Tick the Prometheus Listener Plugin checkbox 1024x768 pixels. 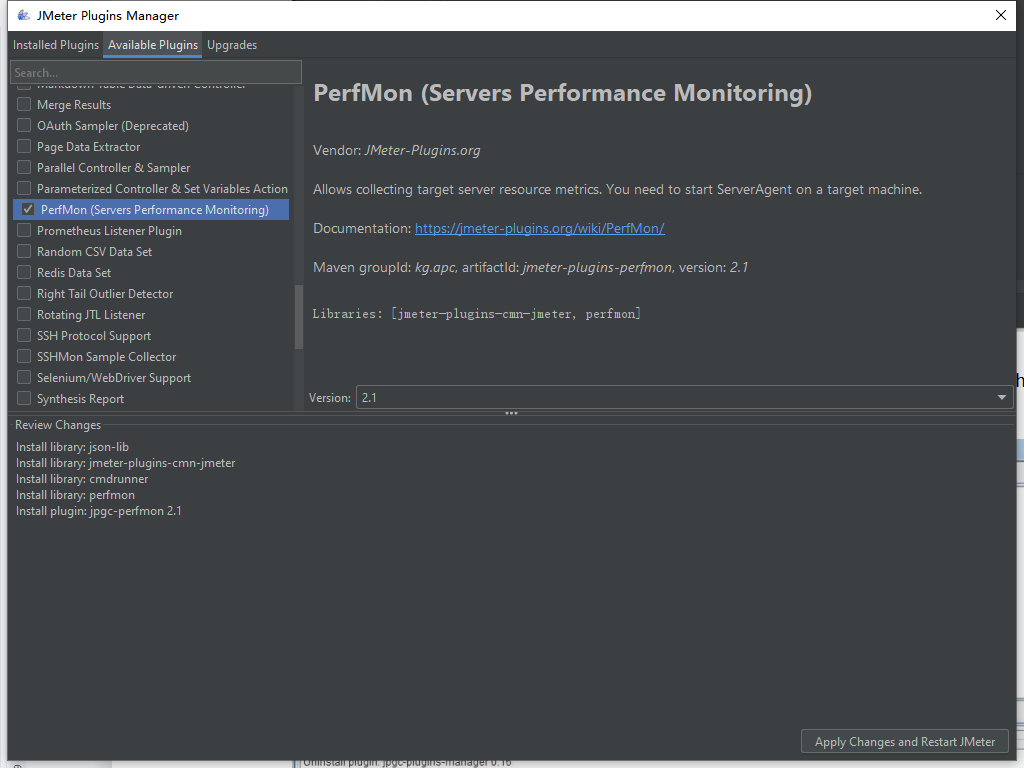(24, 231)
